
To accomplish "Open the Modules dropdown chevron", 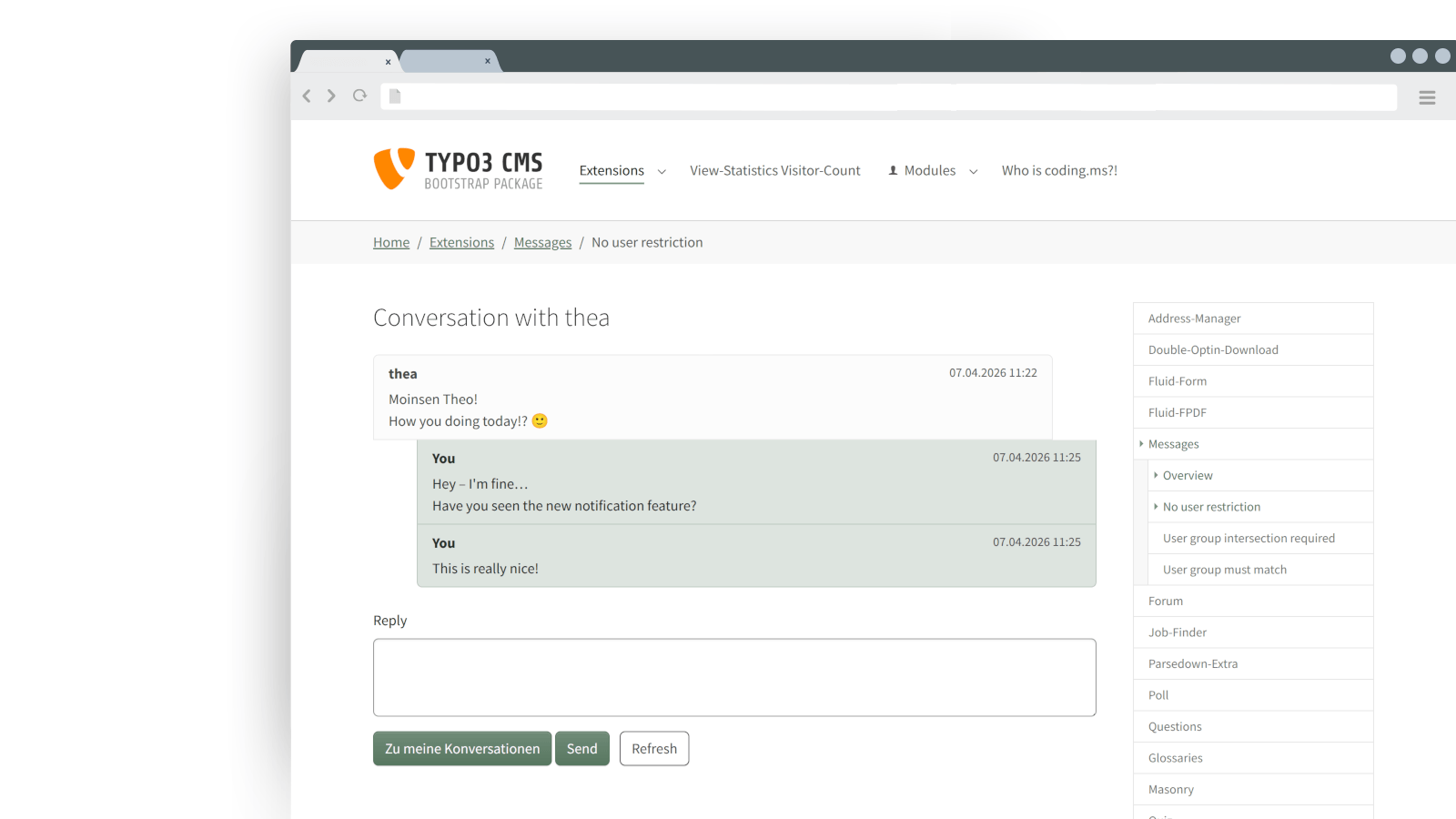I will point(973,171).
